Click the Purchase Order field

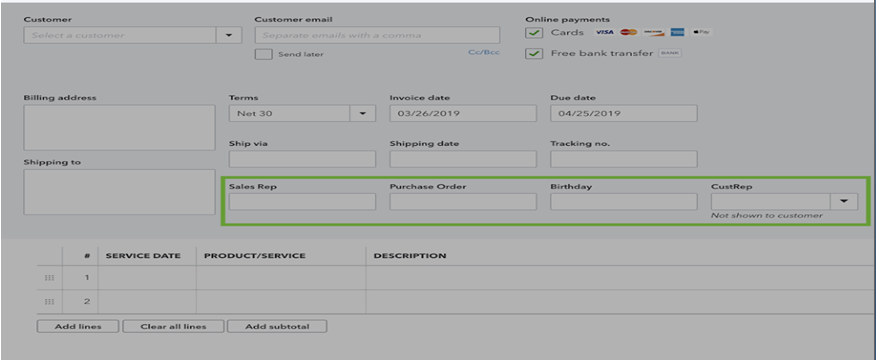click(x=463, y=202)
